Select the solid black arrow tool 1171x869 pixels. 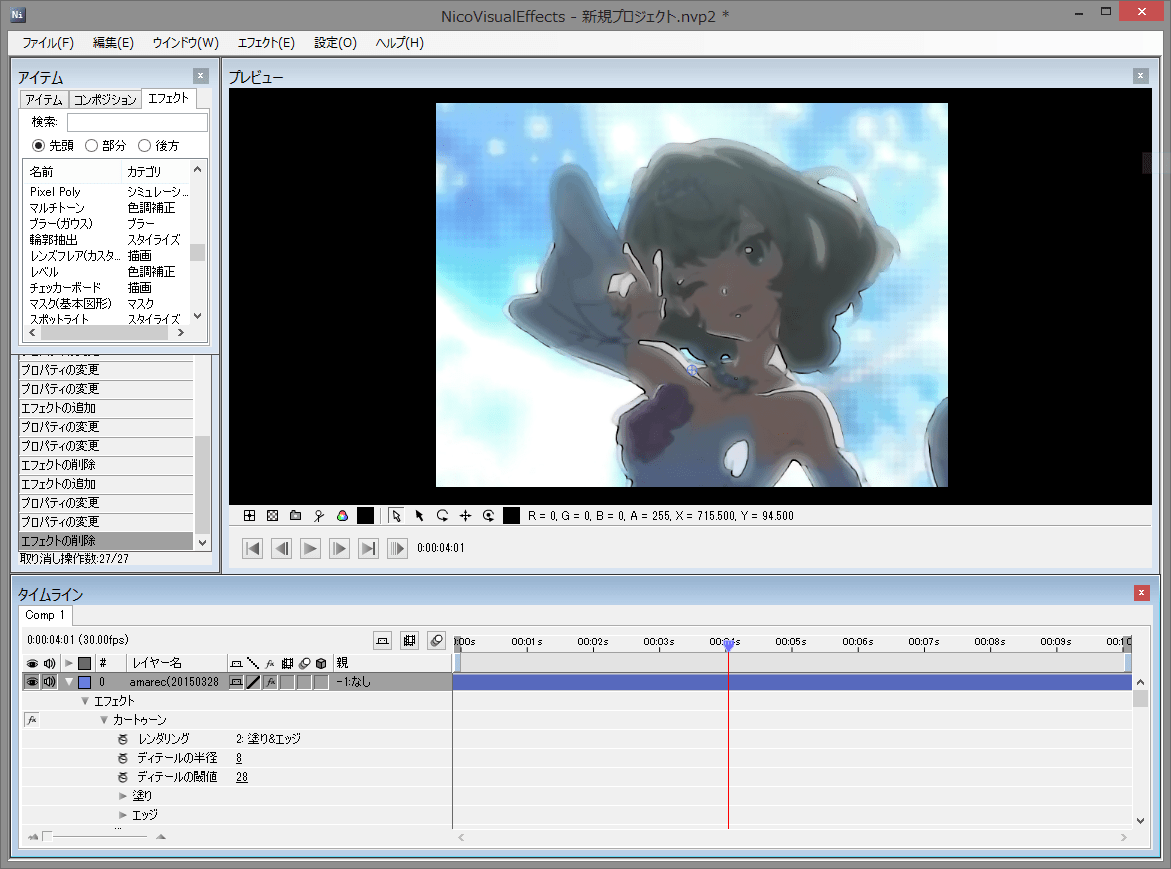coord(419,516)
